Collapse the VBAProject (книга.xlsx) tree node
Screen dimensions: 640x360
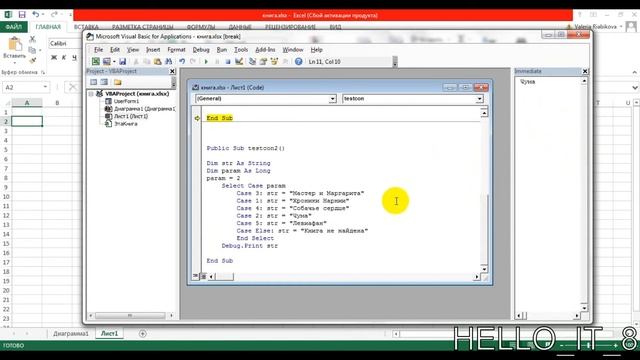91,94
